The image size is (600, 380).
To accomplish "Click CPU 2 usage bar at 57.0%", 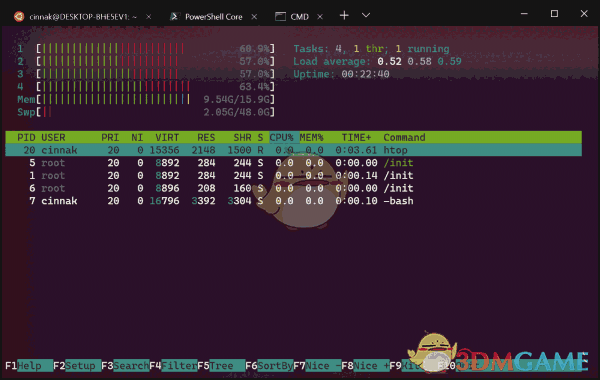I will pyautogui.click(x=156, y=61).
